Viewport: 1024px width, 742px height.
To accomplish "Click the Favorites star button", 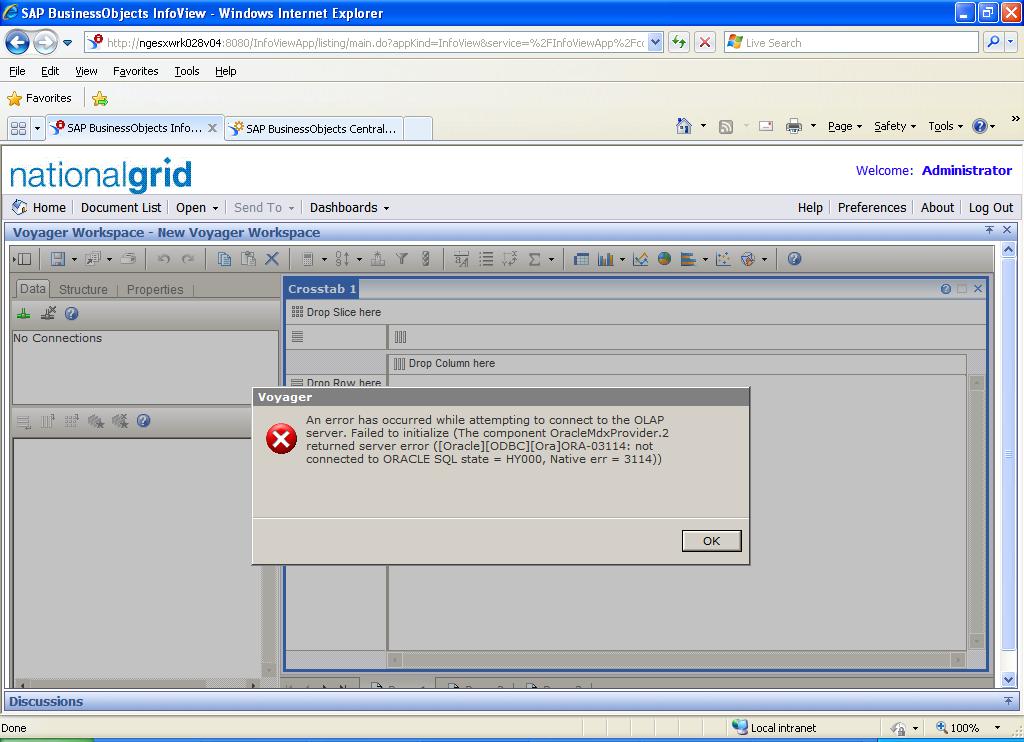I will pyautogui.click(x=39, y=99).
